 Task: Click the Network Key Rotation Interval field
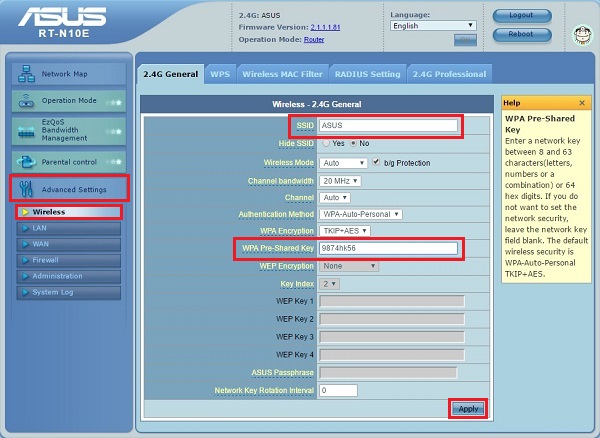(x=338, y=391)
